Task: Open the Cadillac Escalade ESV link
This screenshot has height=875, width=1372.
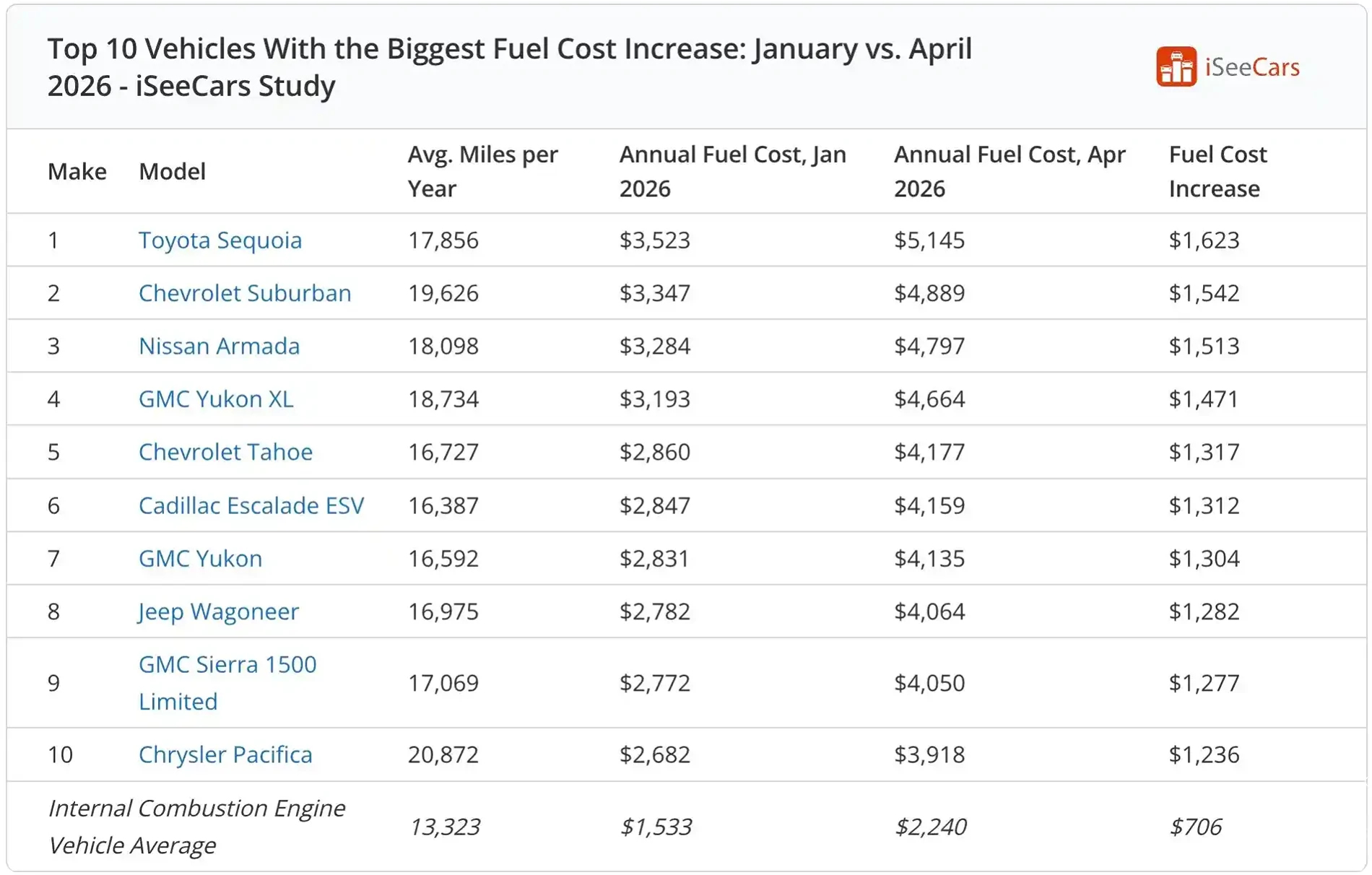Action: (251, 505)
